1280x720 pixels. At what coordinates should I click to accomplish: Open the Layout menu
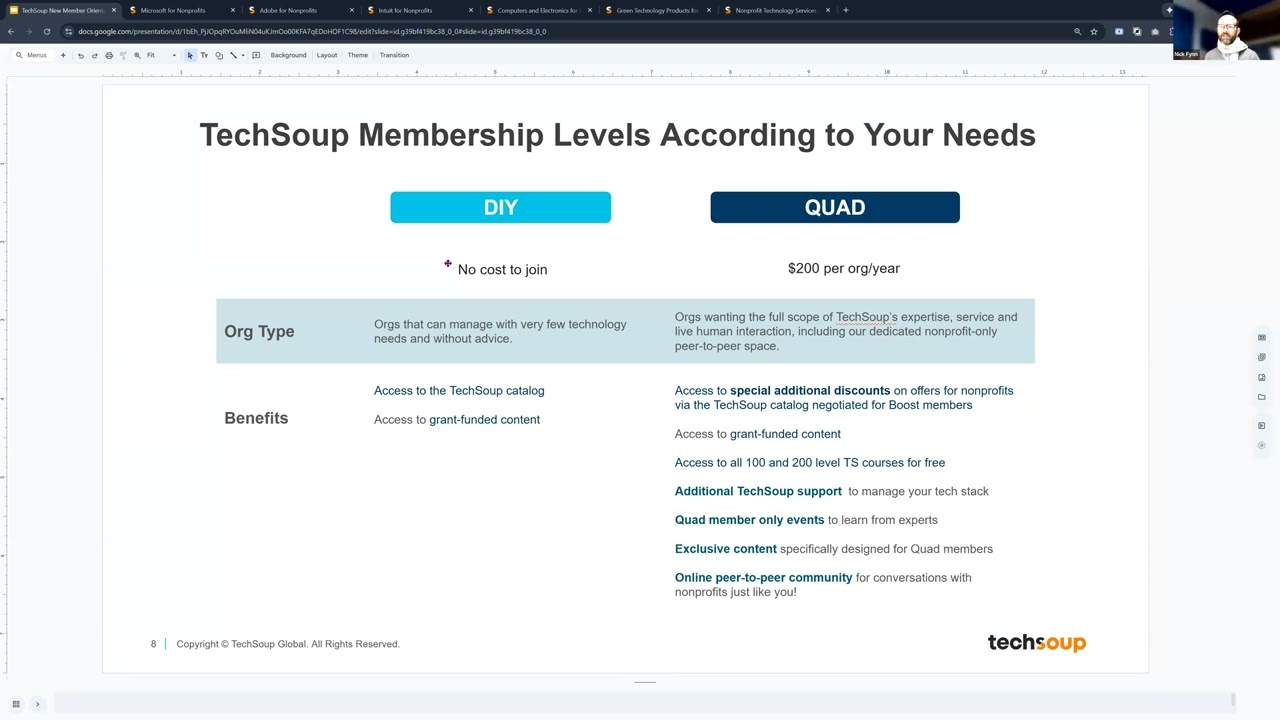pos(327,55)
